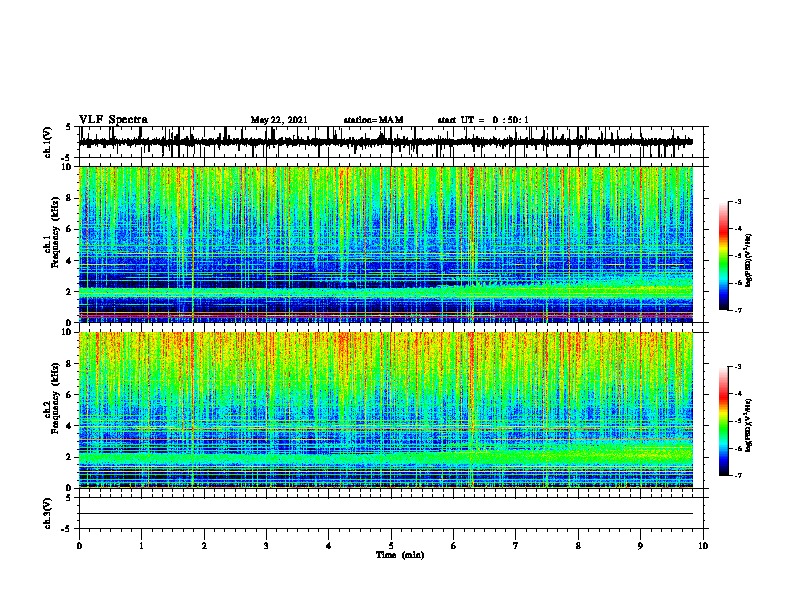Click the "Time (min)" axis label
Viewport: 792px width, 612px height.
coord(400,555)
